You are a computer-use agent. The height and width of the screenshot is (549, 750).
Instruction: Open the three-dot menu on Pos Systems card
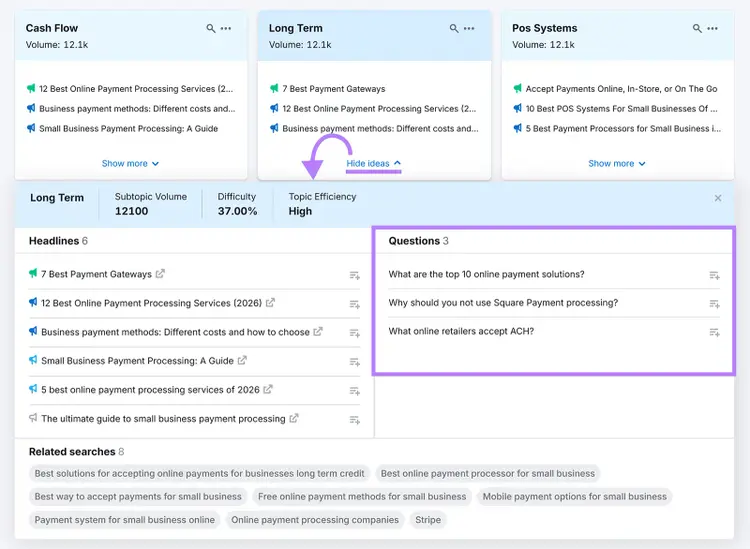(x=713, y=28)
